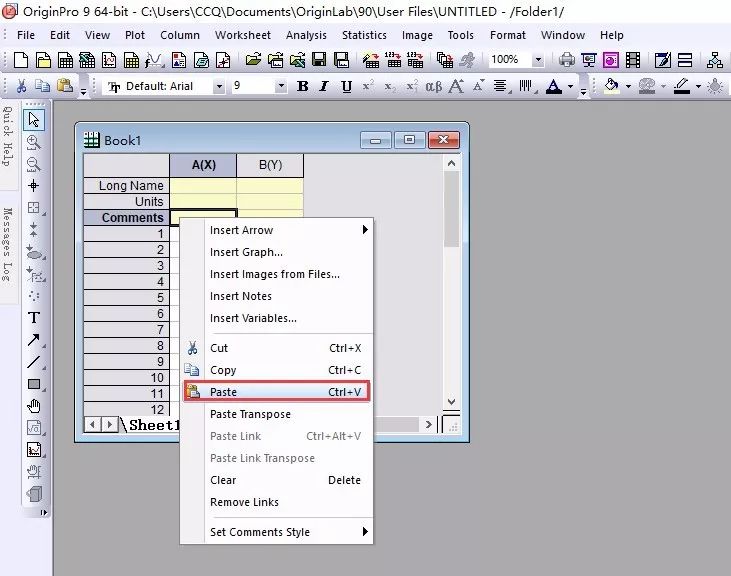Click the font color A swatch
The image size is (731, 576).
pos(553,86)
